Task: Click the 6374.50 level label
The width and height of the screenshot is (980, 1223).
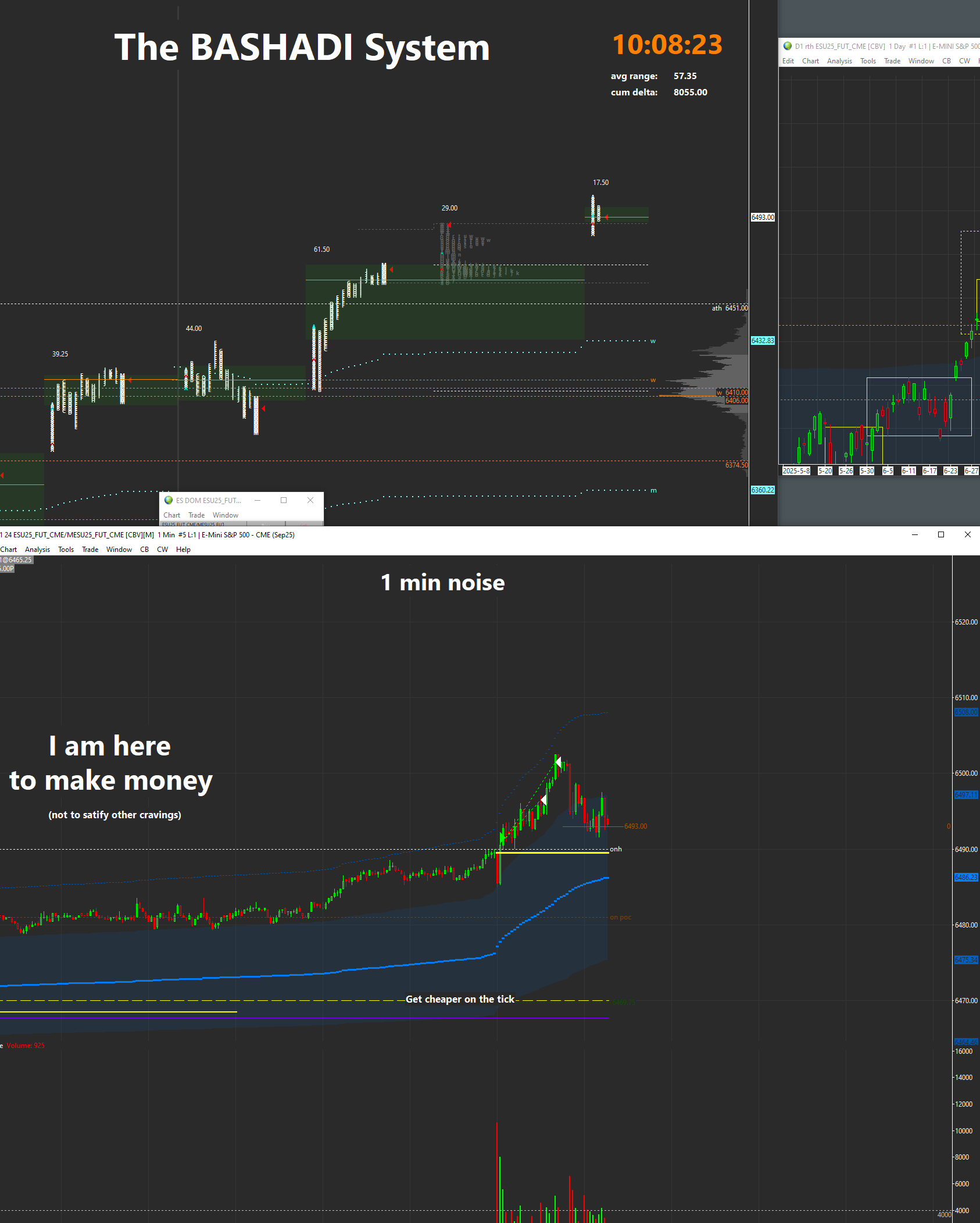Action: pyautogui.click(x=736, y=465)
